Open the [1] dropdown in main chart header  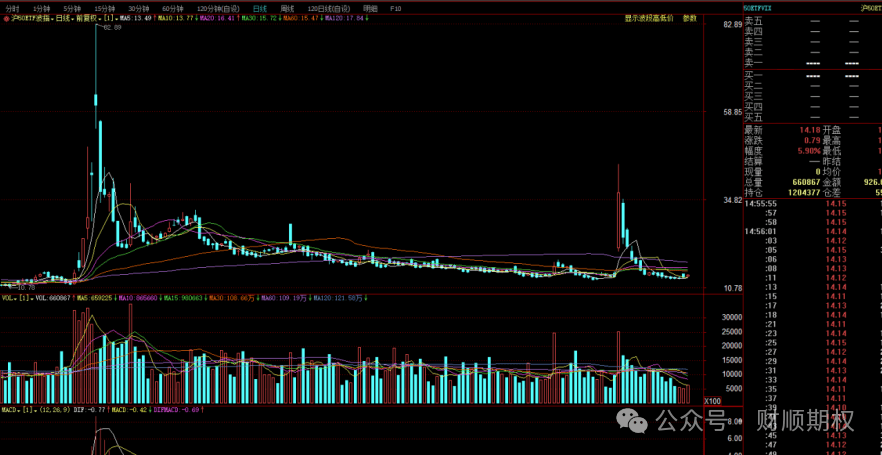click(x=111, y=18)
